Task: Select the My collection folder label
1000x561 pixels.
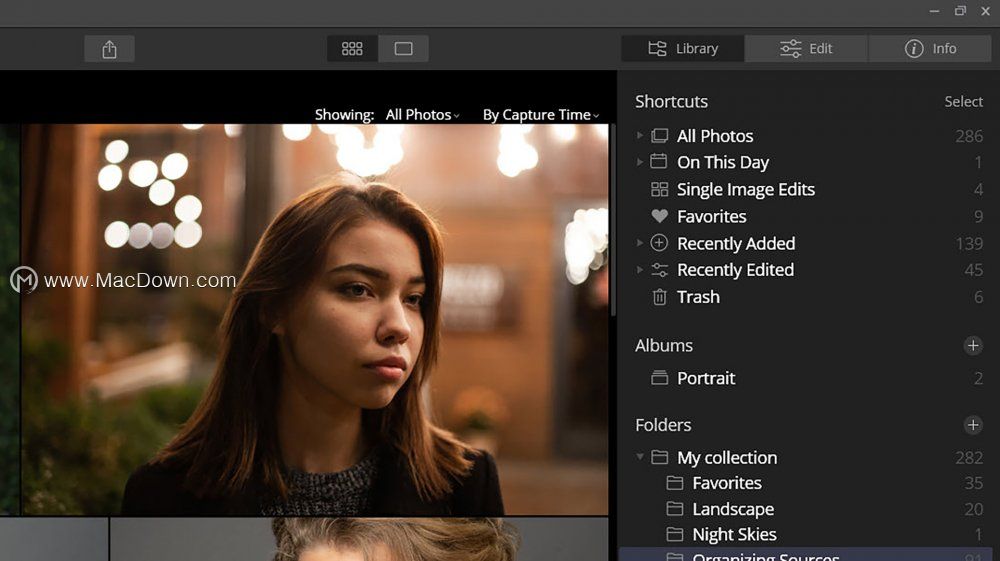Action: point(727,458)
